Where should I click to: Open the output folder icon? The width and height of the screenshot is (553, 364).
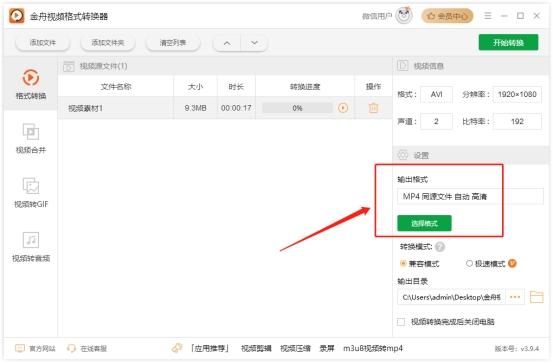pyautogui.click(x=536, y=297)
